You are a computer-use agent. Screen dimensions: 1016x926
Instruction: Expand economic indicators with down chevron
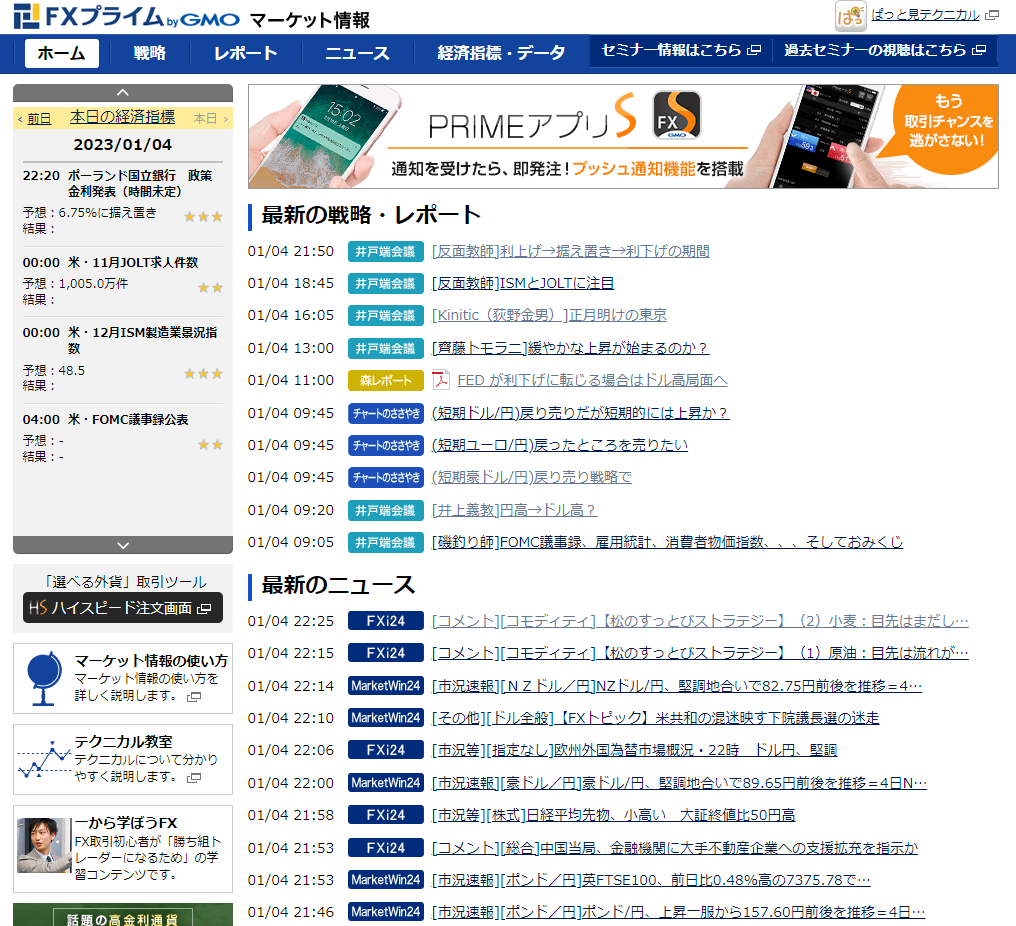coord(122,545)
